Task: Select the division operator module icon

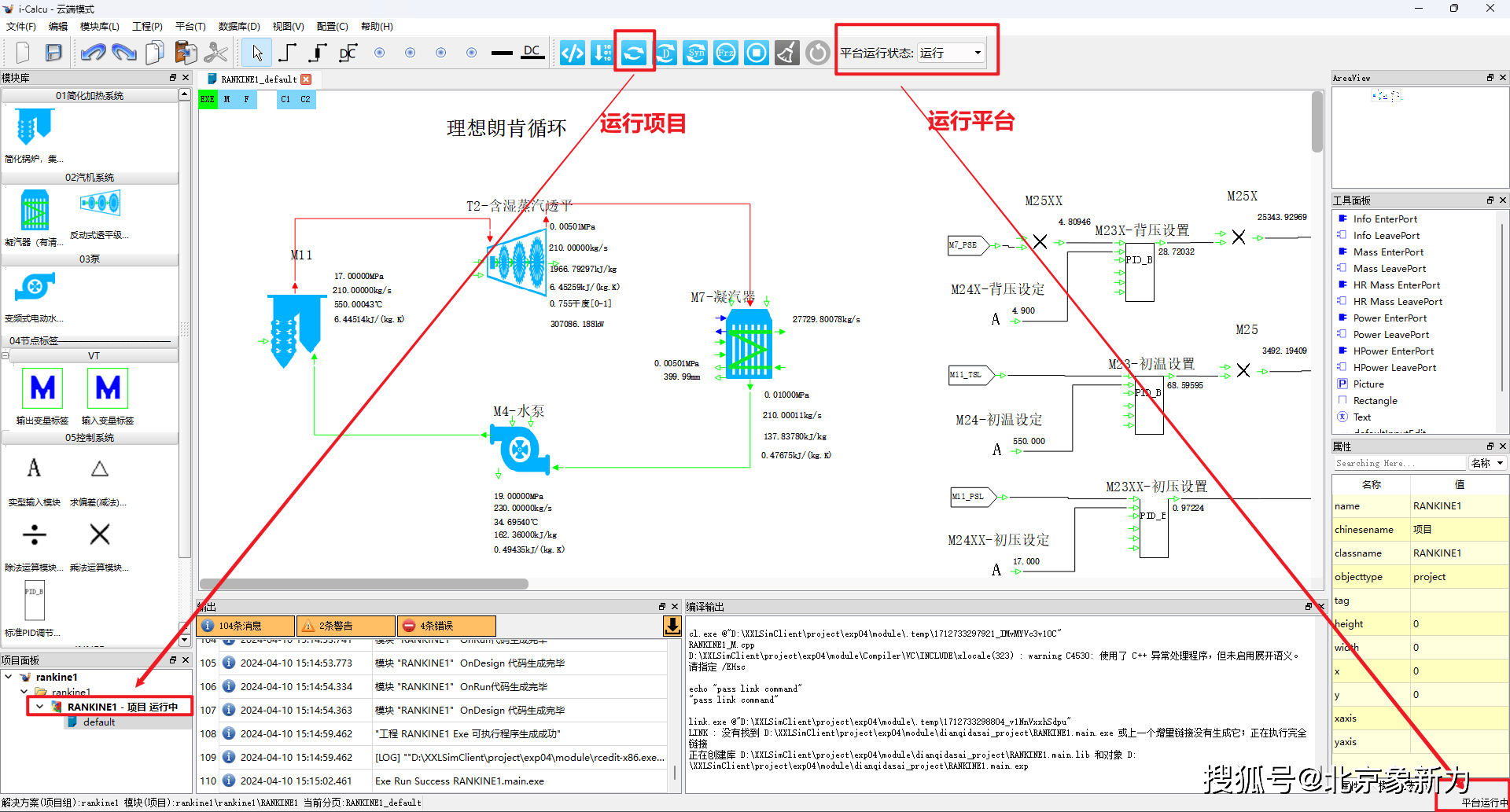Action: [x=35, y=535]
